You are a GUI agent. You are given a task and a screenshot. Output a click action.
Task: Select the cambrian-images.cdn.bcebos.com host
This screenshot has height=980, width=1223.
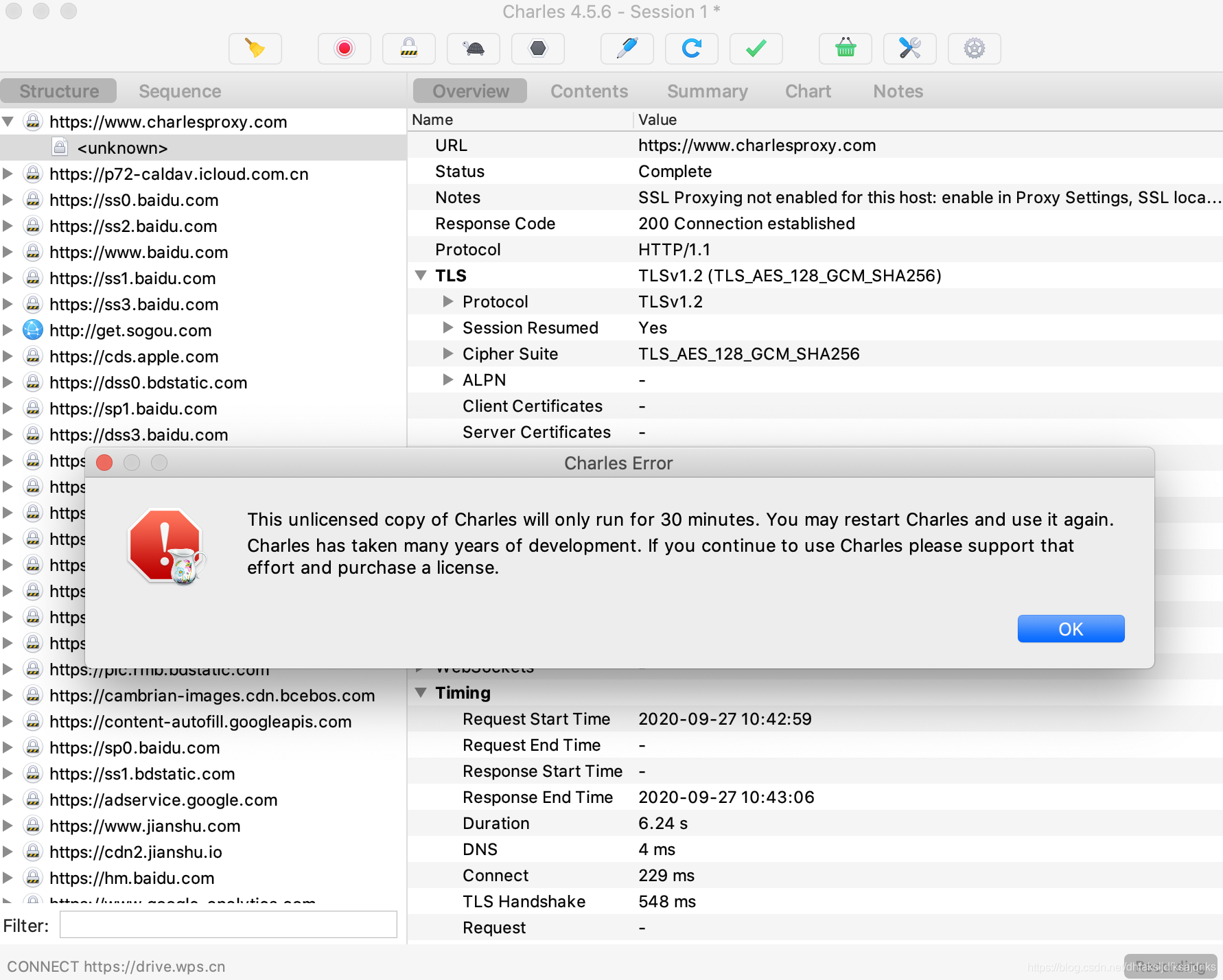coord(212,695)
